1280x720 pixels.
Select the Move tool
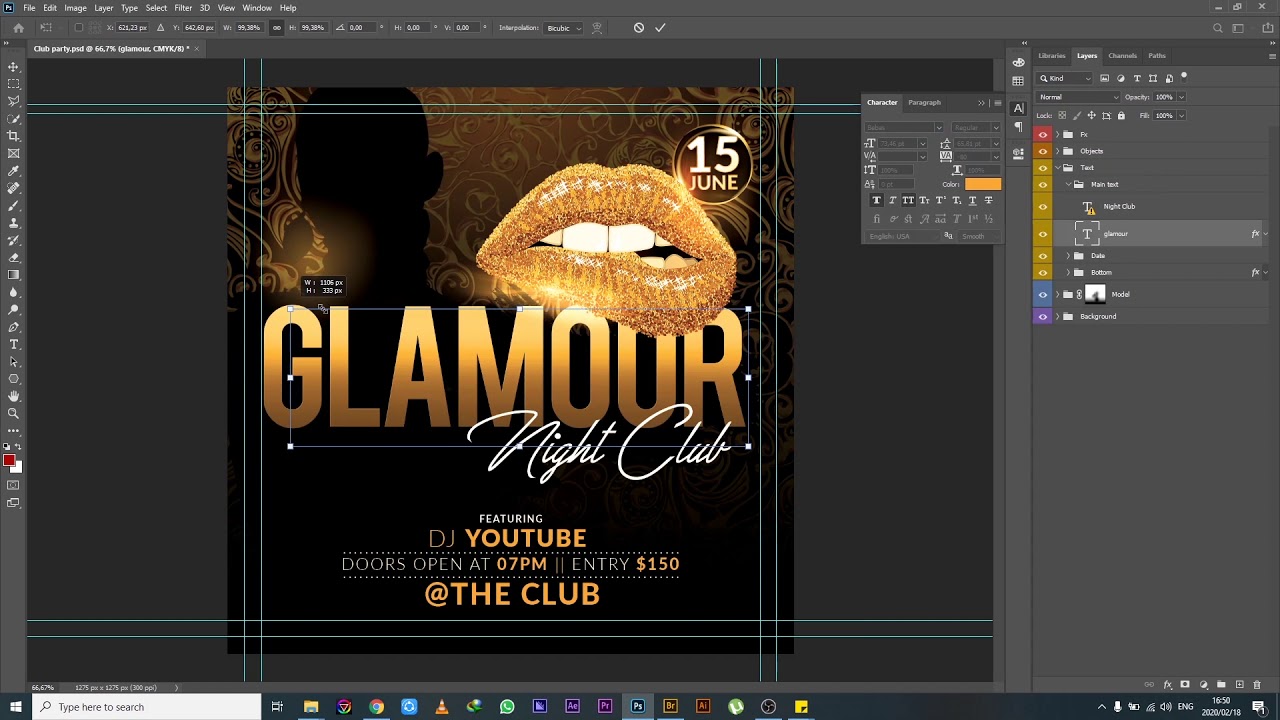pos(13,67)
